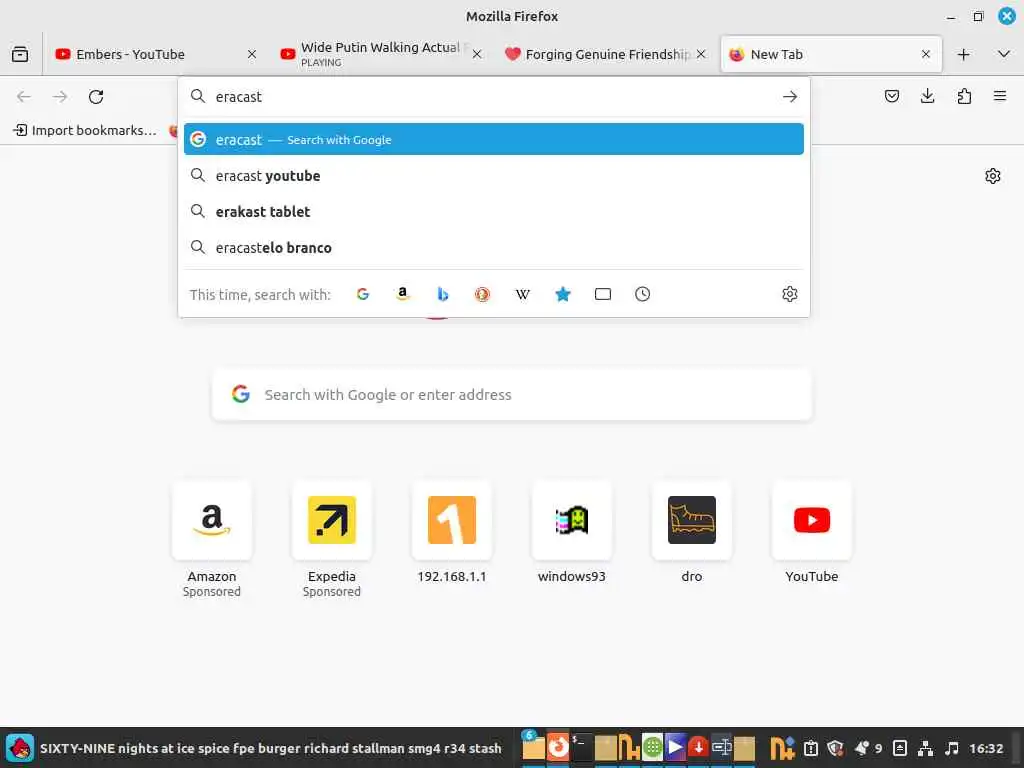Select the eracastelo branco suggestion
Viewport: 1024px width, 768px height.
pyautogui.click(x=494, y=248)
